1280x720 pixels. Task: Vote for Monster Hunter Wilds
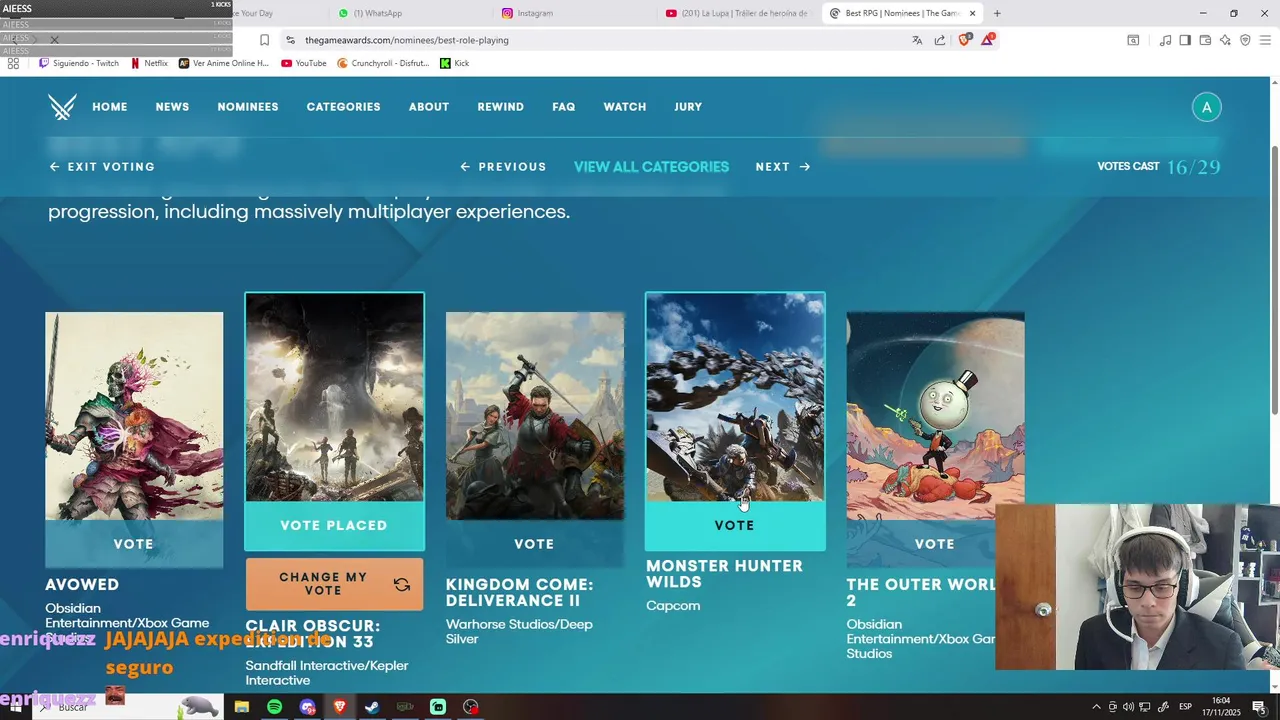735,526
